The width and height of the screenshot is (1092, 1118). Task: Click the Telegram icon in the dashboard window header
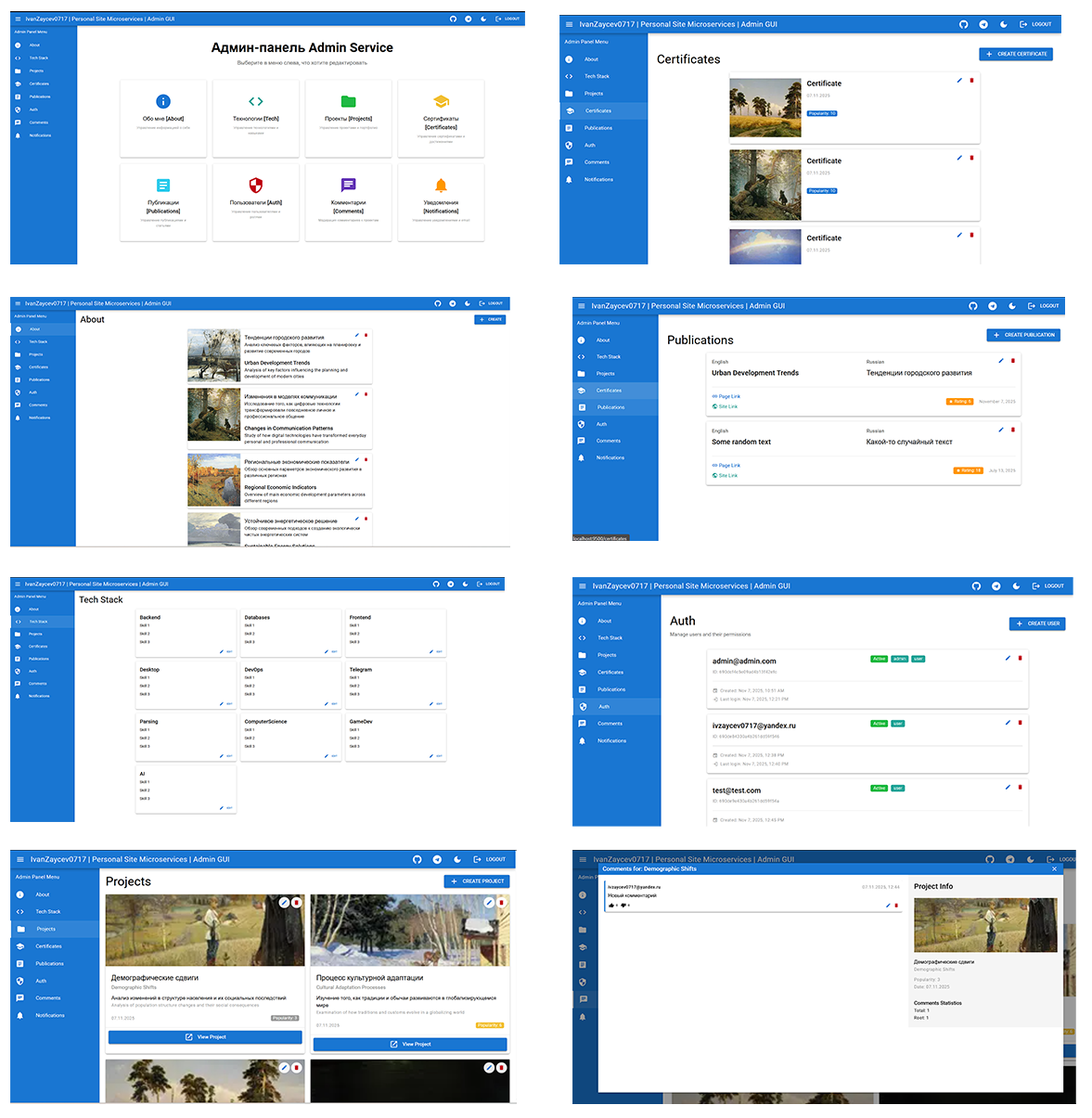click(x=469, y=19)
